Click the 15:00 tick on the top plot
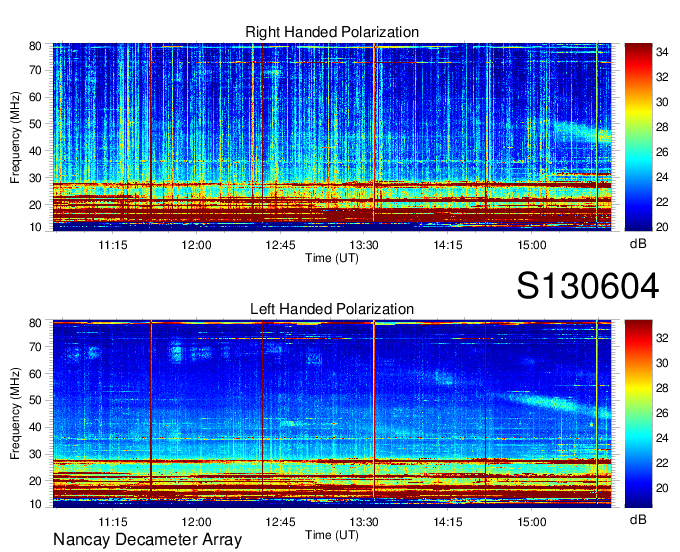The height and width of the screenshot is (552, 680). click(x=532, y=245)
